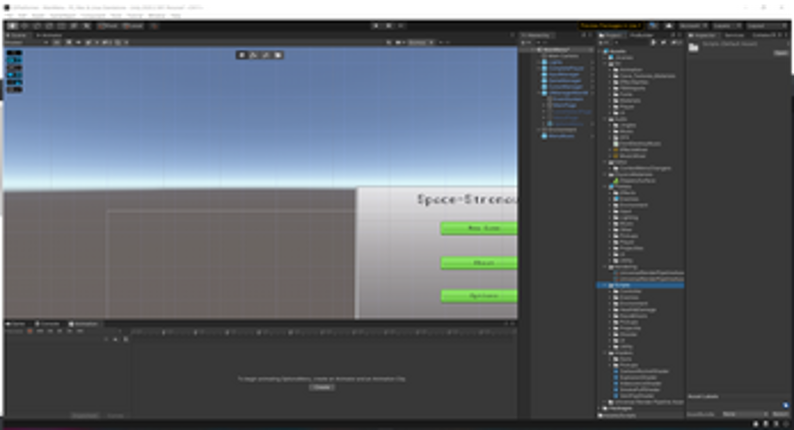Switch to the Inspector tab
The height and width of the screenshot is (430, 794).
pyautogui.click(x=702, y=35)
